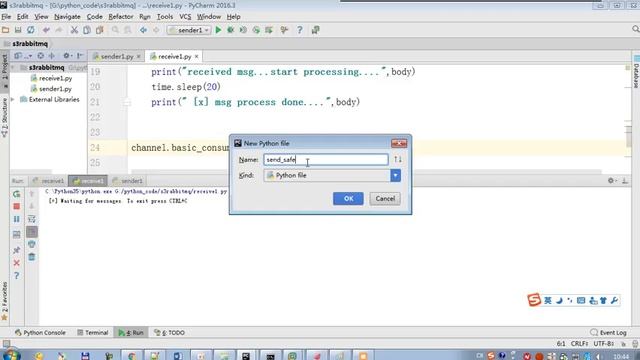The image size is (640, 360).
Task: Expand the External Libraries node
Action: (x=13, y=99)
